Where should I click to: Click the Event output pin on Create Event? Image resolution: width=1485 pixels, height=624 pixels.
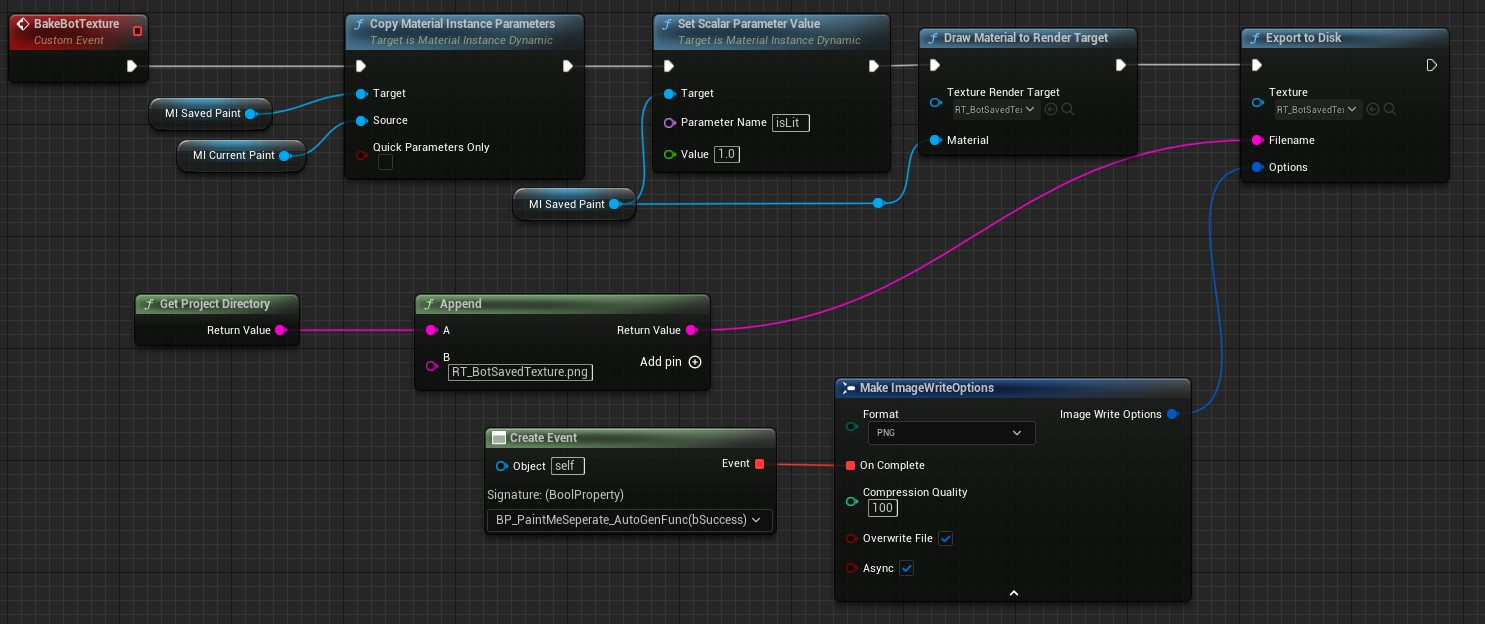coord(759,464)
